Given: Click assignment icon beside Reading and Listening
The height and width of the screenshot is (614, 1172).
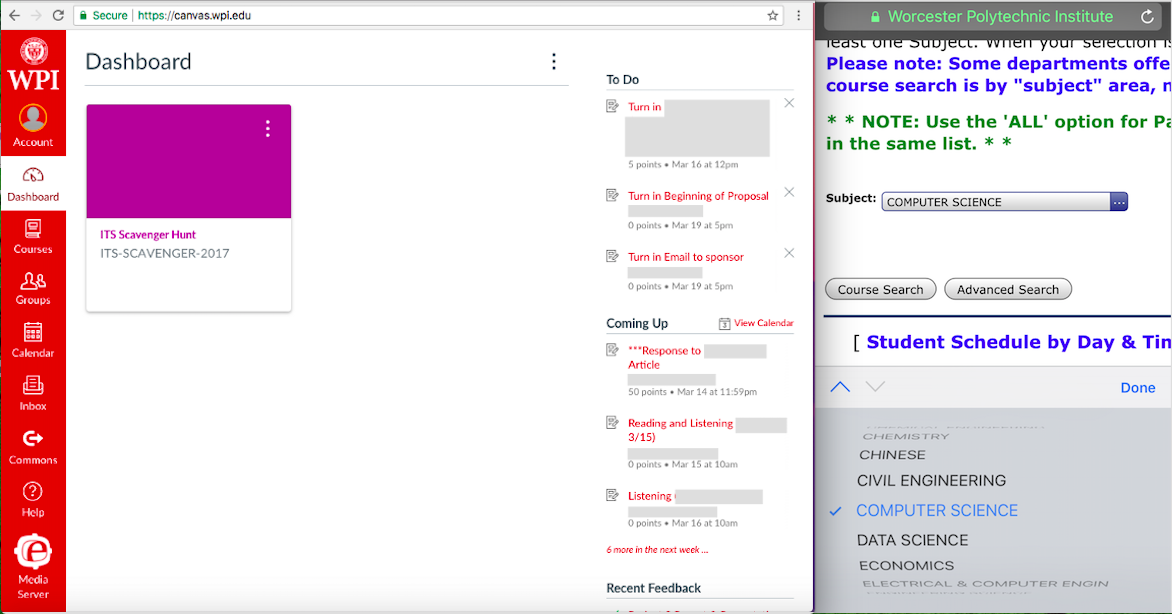Looking at the screenshot, I should (x=612, y=423).
